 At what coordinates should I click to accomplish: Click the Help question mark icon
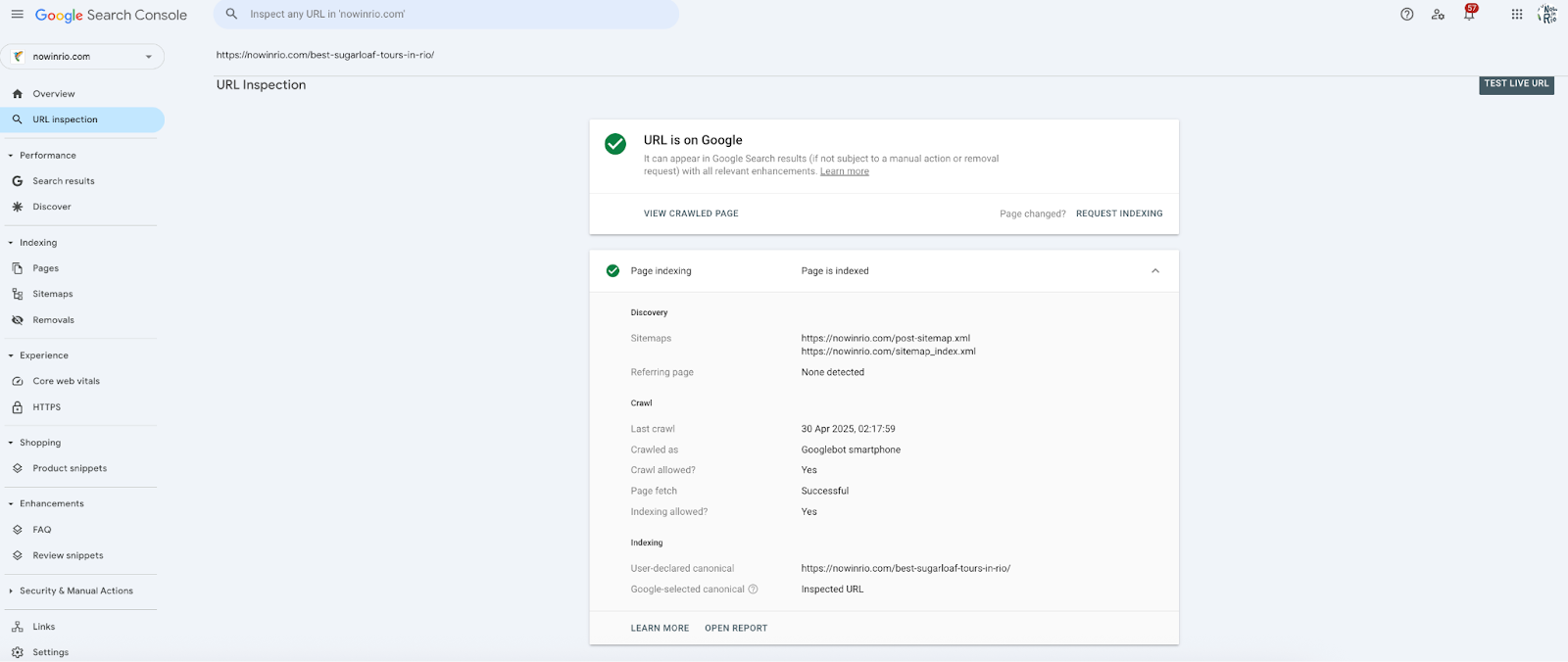point(1406,15)
